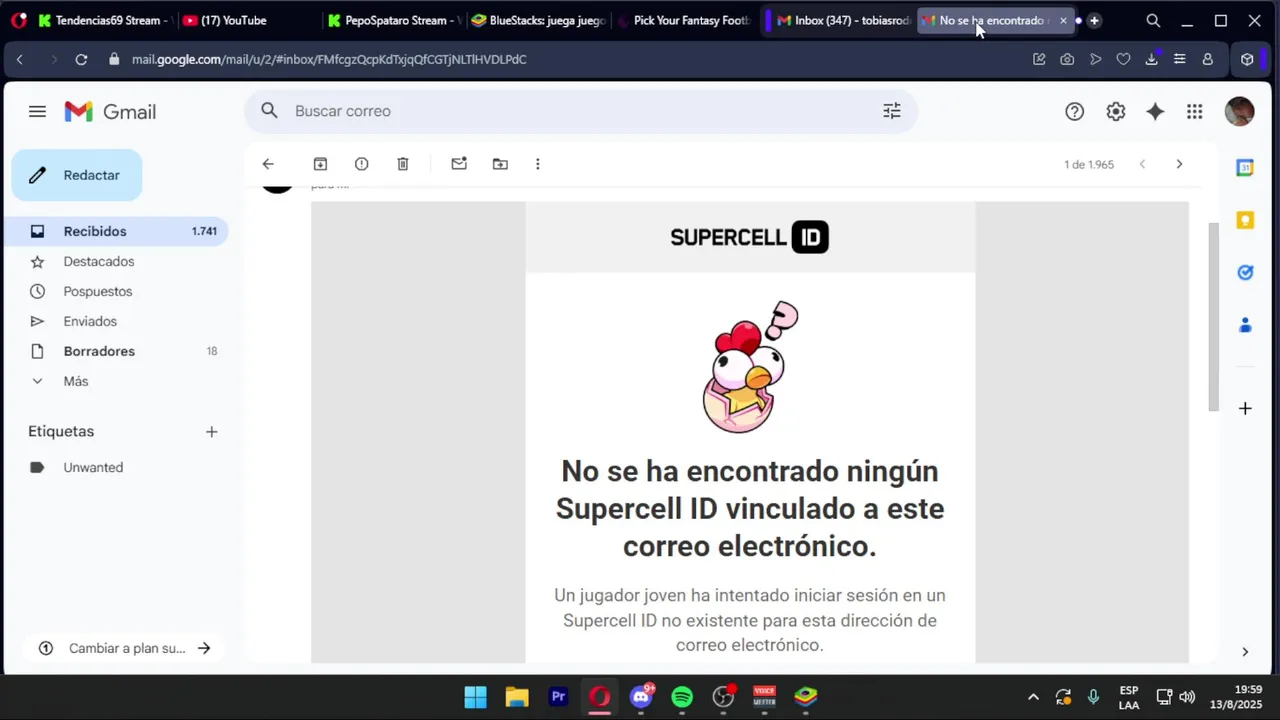The image size is (1280, 720).
Task: Switch to the Inbox (347) tab
Action: [843, 20]
